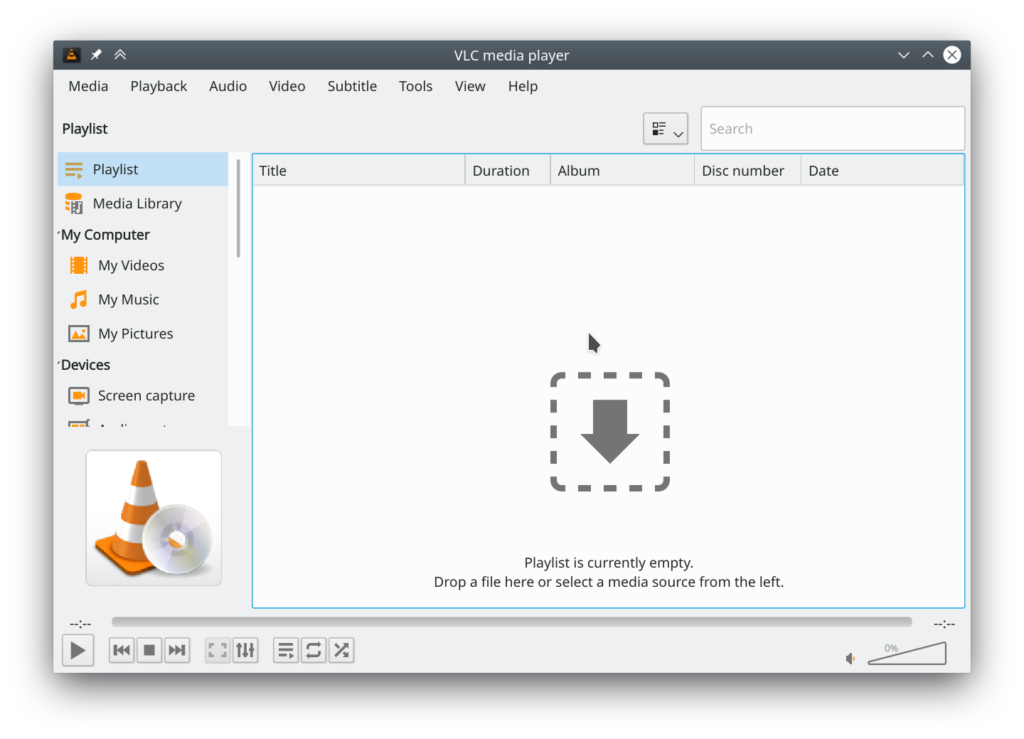Screen dimensions: 1024x739
Task: Minimize the VLC window
Action: point(904,55)
